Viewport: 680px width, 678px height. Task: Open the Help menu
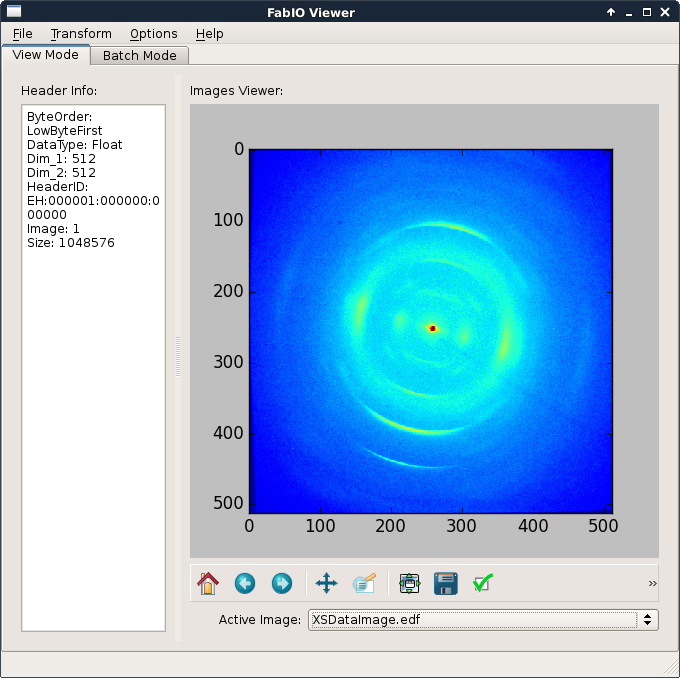coord(210,34)
